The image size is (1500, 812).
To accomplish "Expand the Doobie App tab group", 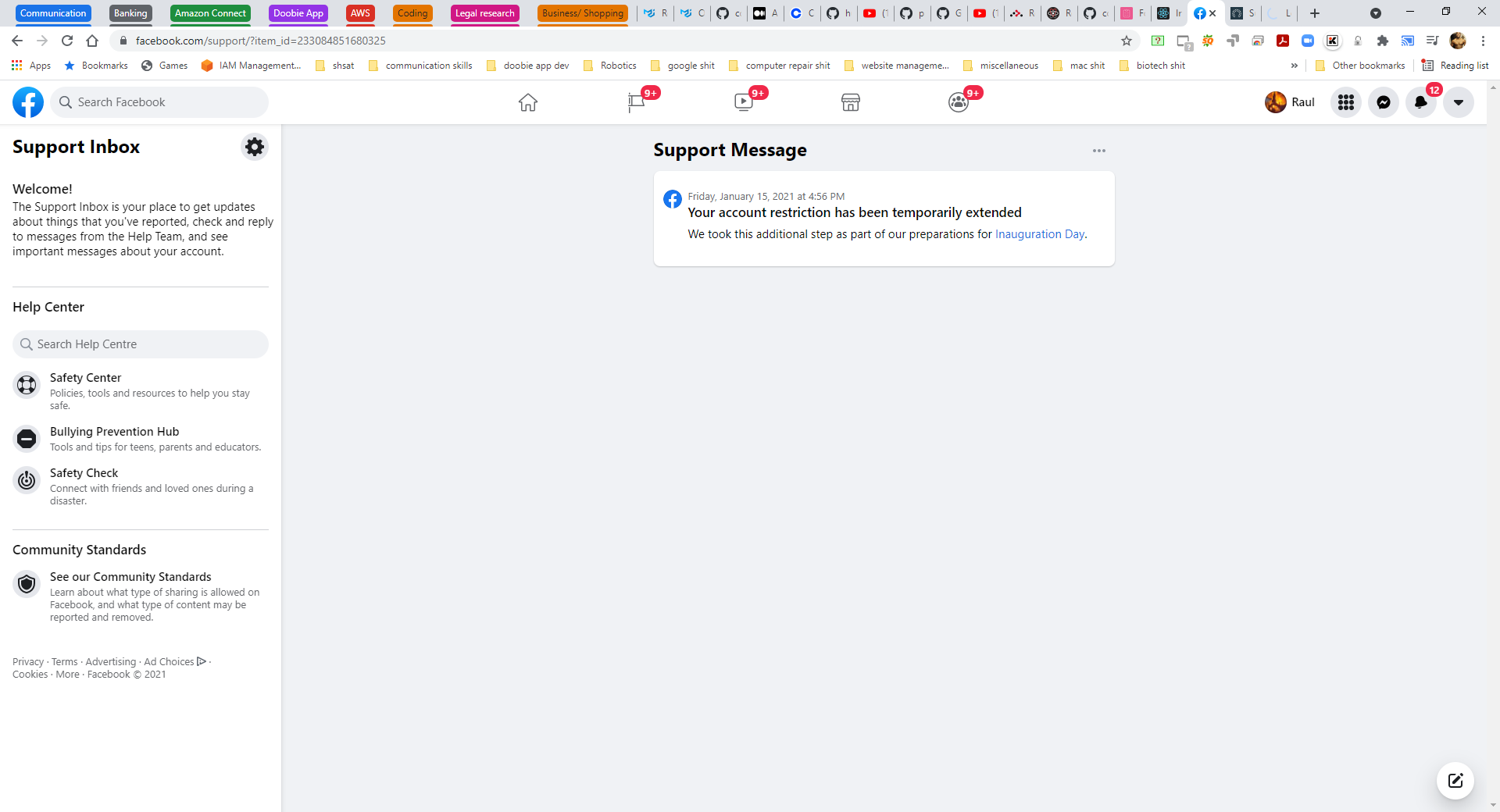I will pyautogui.click(x=298, y=13).
